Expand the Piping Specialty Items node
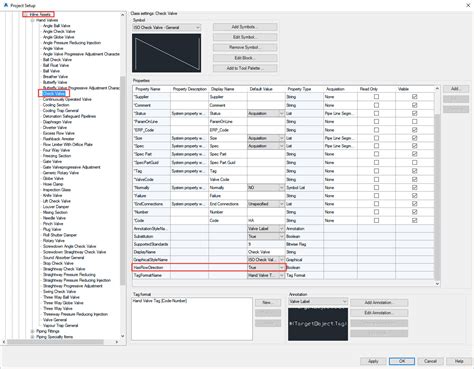 (32, 337)
